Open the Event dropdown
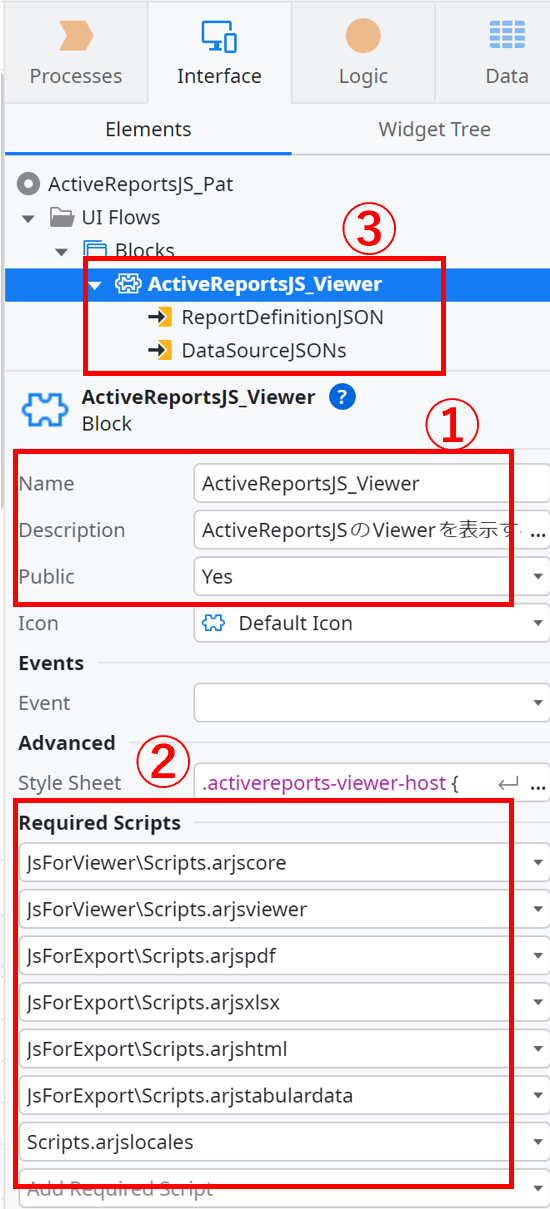This screenshot has width=550, height=1209. pyautogui.click(x=371, y=703)
